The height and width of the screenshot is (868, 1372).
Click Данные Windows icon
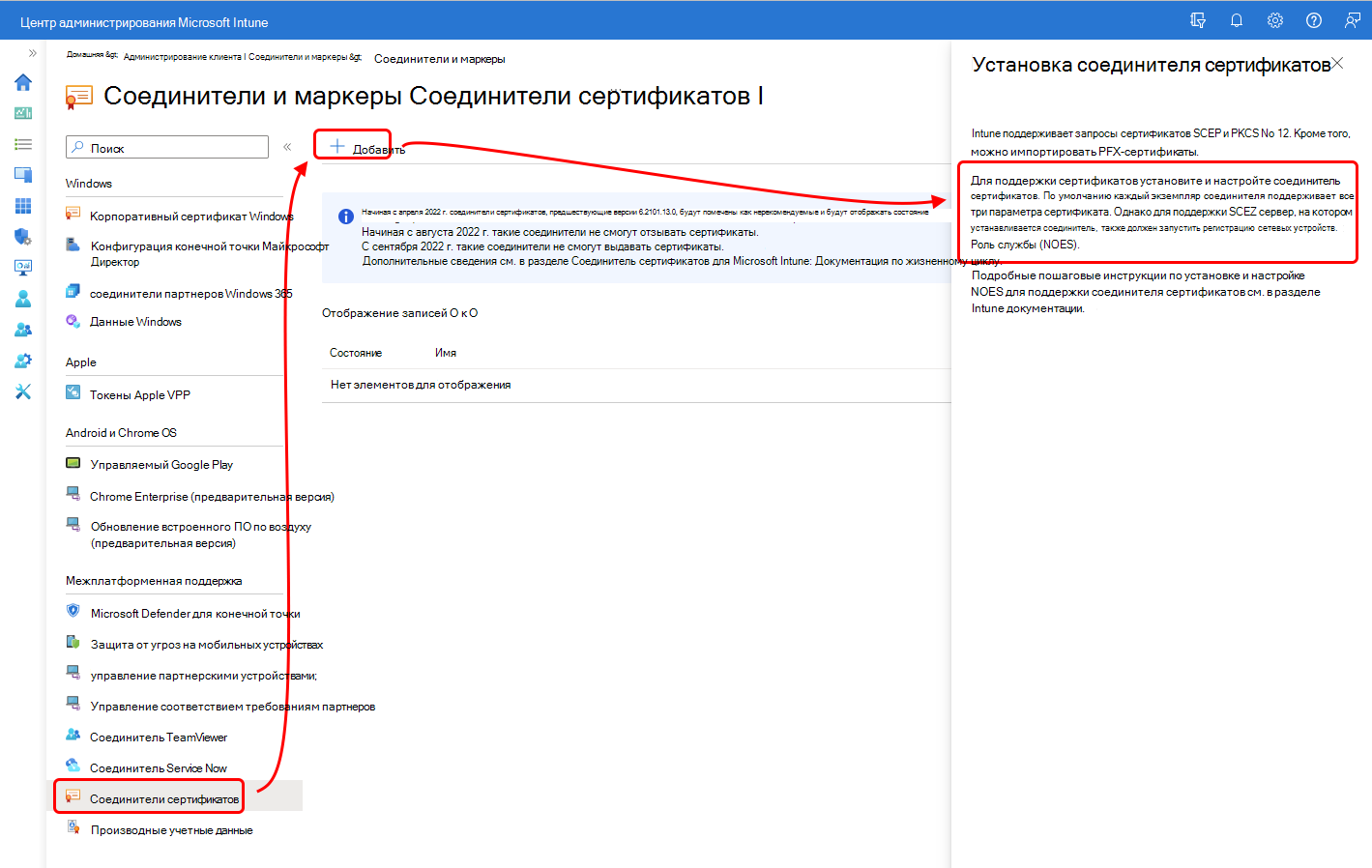pyautogui.click(x=73, y=320)
